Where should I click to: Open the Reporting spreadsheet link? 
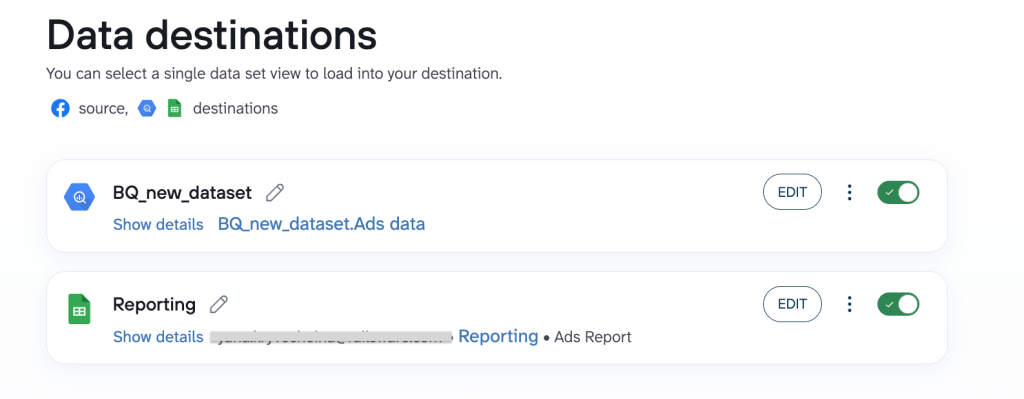498,336
